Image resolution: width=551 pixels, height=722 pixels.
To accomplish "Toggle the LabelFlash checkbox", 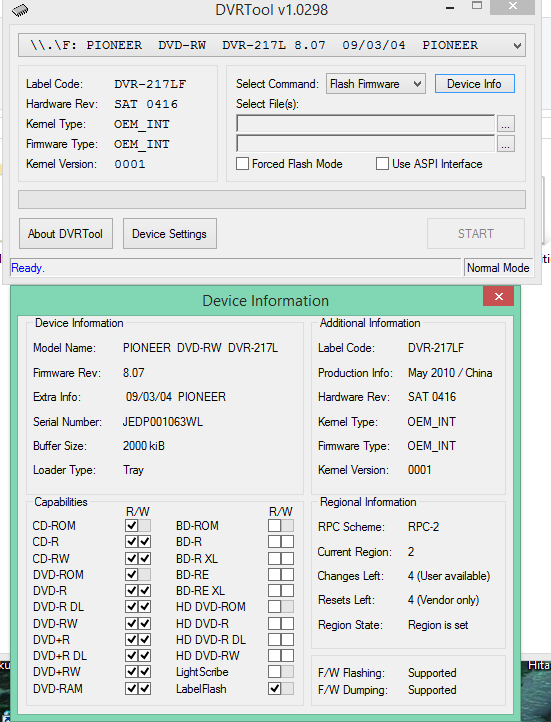I will [x=274, y=688].
